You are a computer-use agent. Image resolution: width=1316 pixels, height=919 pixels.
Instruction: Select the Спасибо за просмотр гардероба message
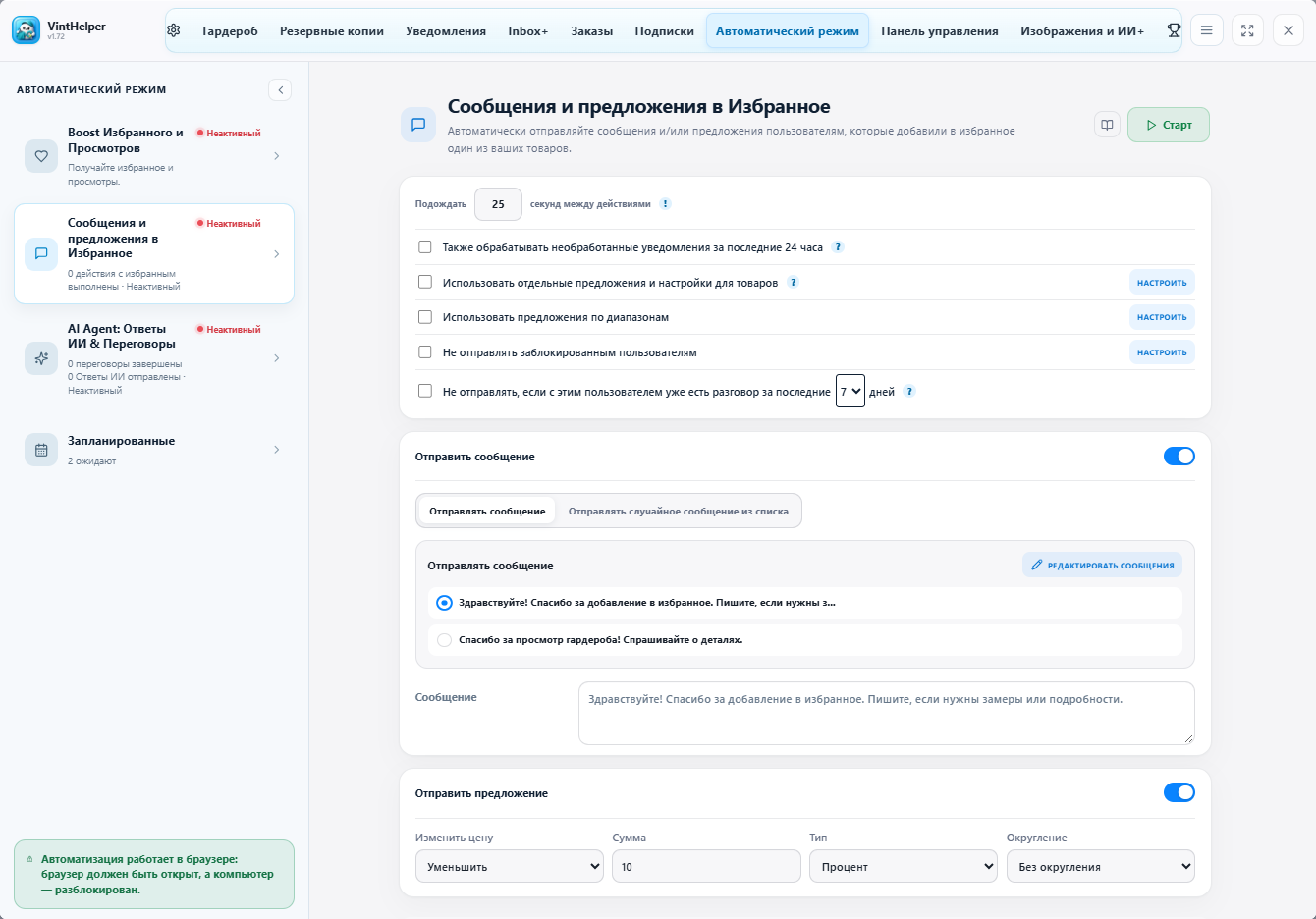pyautogui.click(x=444, y=640)
